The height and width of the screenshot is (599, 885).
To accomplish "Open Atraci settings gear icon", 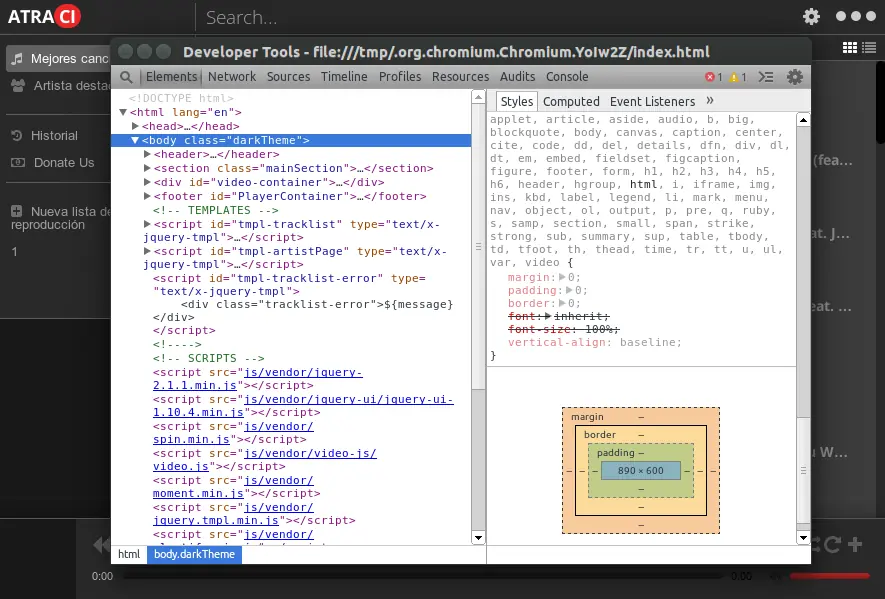I will click(x=811, y=16).
